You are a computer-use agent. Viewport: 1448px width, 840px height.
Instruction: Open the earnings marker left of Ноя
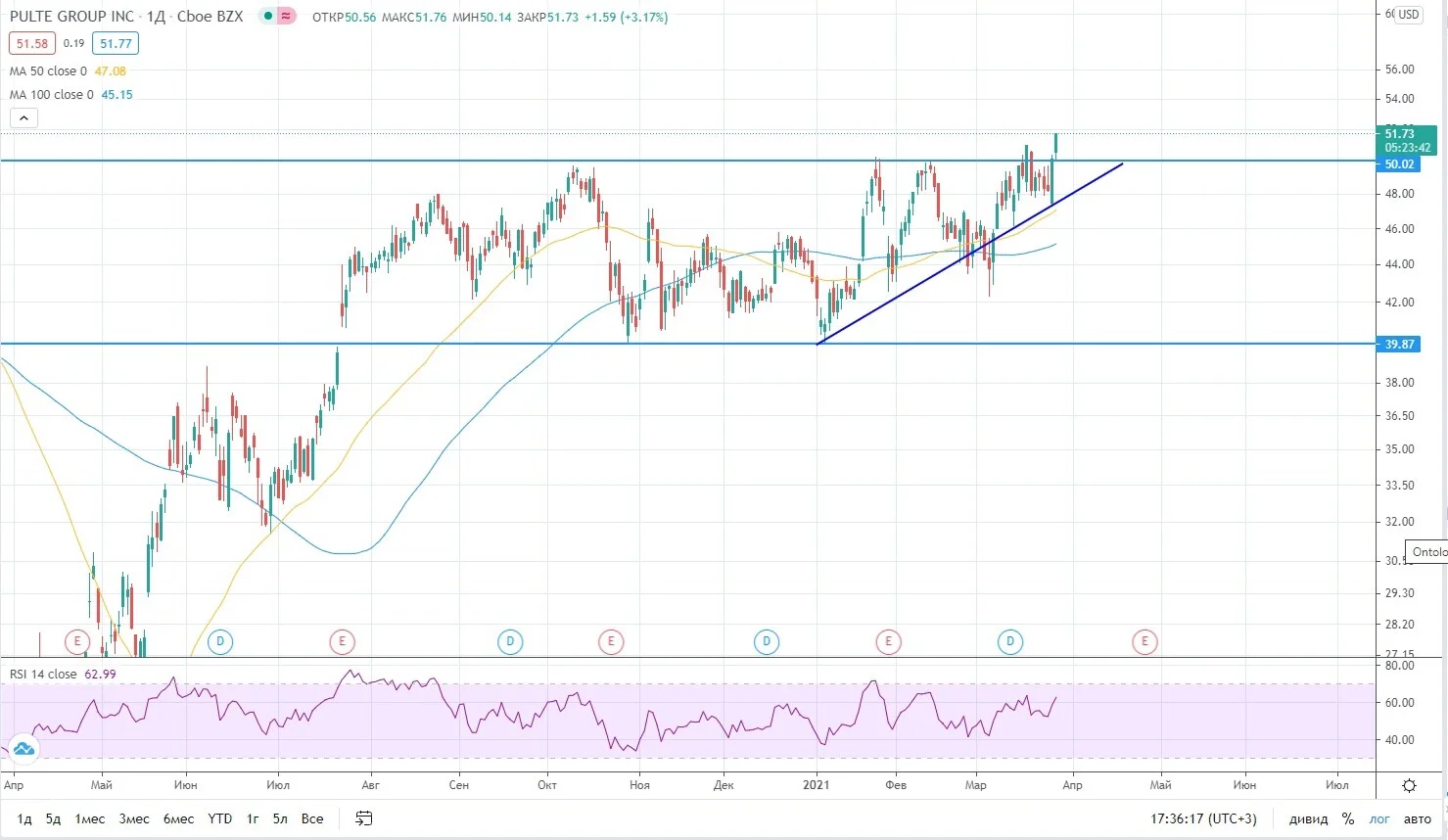[x=611, y=642]
